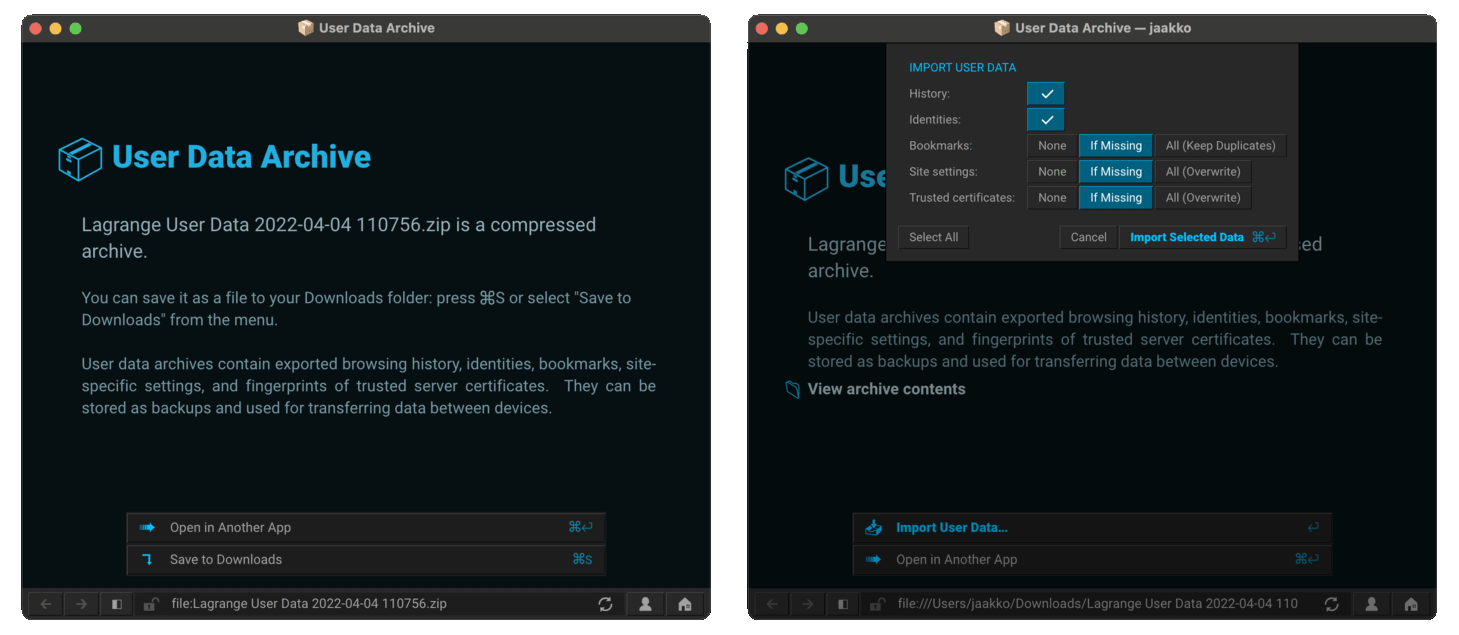Screen dimensions: 1459x635
Task: Set Trusted certificates import to None
Action: [1052, 198]
